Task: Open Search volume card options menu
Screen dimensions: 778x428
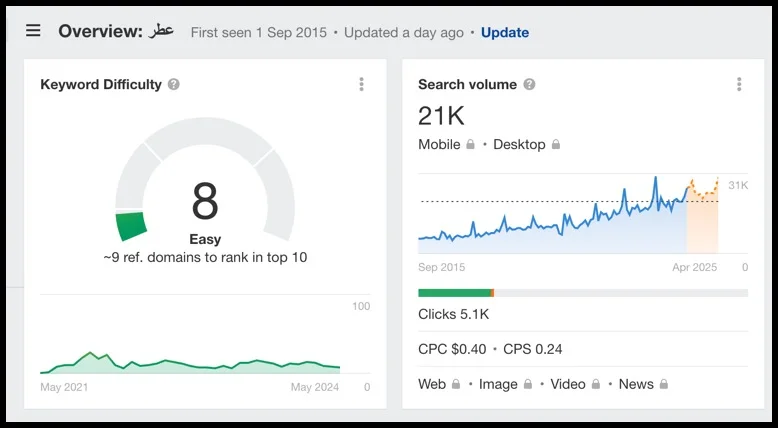Action: [739, 85]
